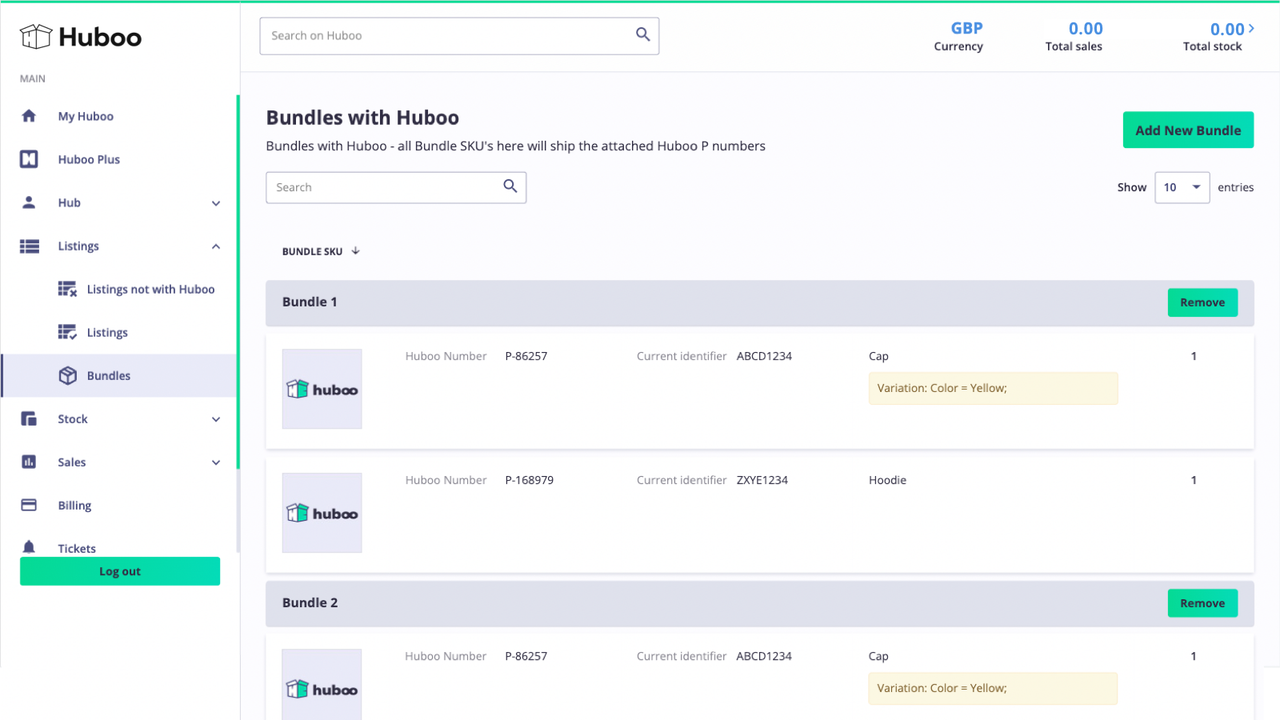
Task: Click the Add New Bundle button
Action: click(x=1188, y=130)
